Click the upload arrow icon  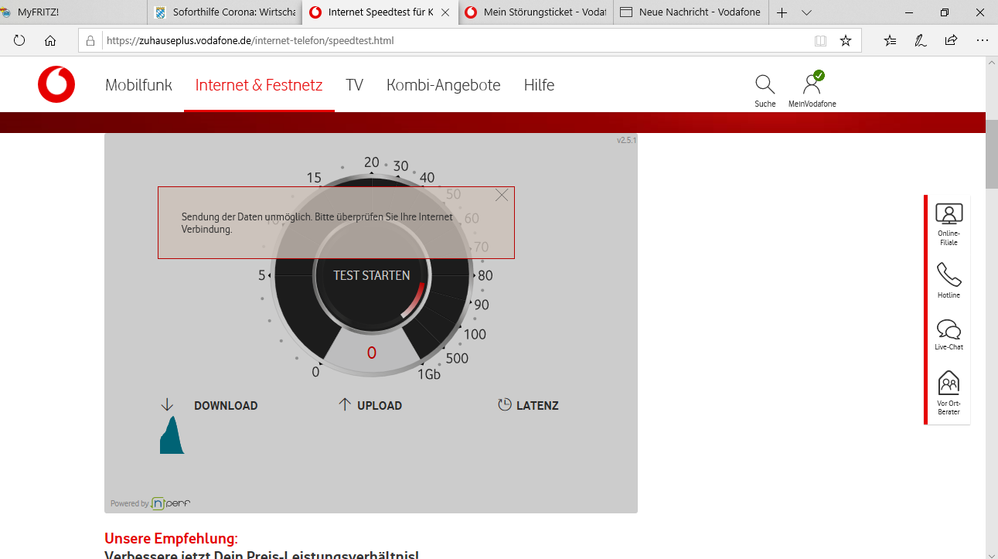click(344, 404)
